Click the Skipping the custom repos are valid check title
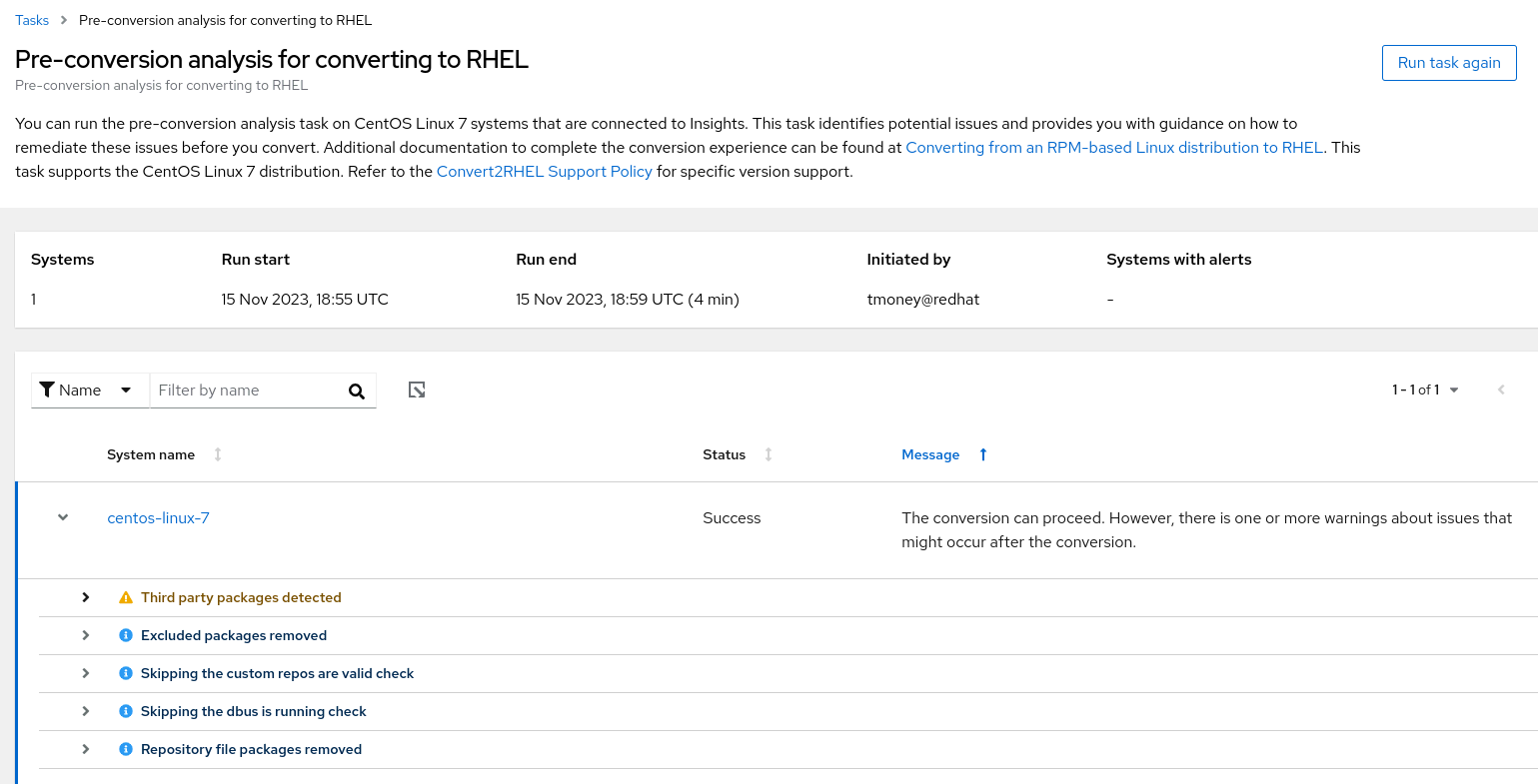This screenshot has width=1538, height=784. click(x=277, y=673)
